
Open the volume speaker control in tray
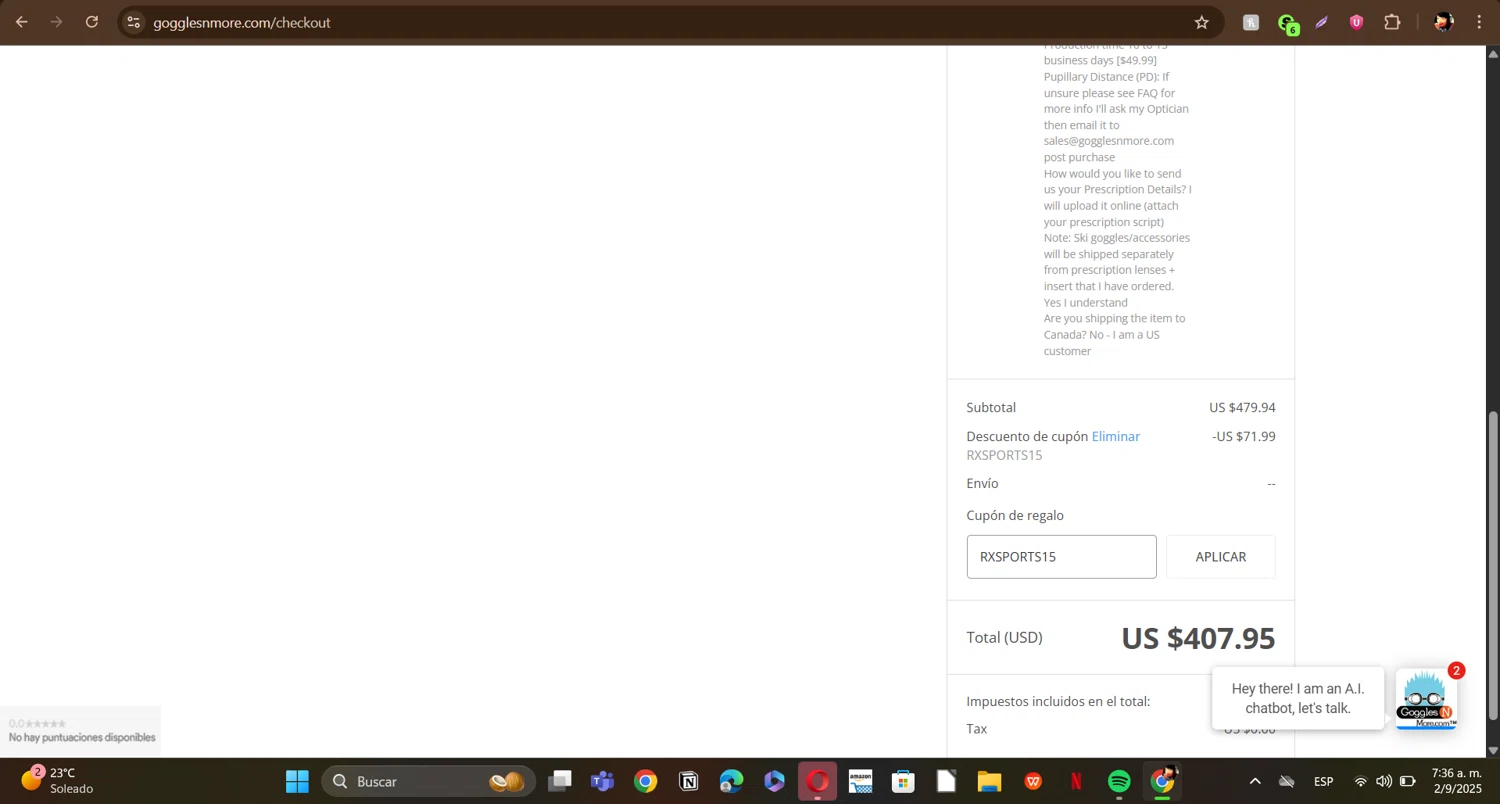point(1383,782)
